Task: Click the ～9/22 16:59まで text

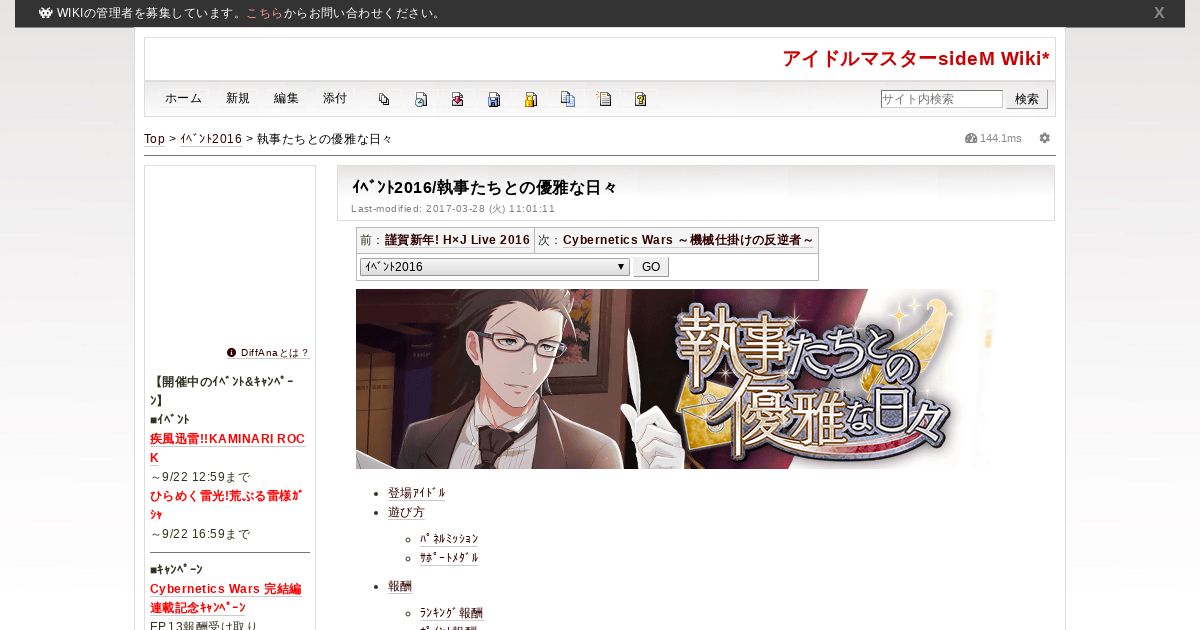Action: pyautogui.click(x=200, y=534)
